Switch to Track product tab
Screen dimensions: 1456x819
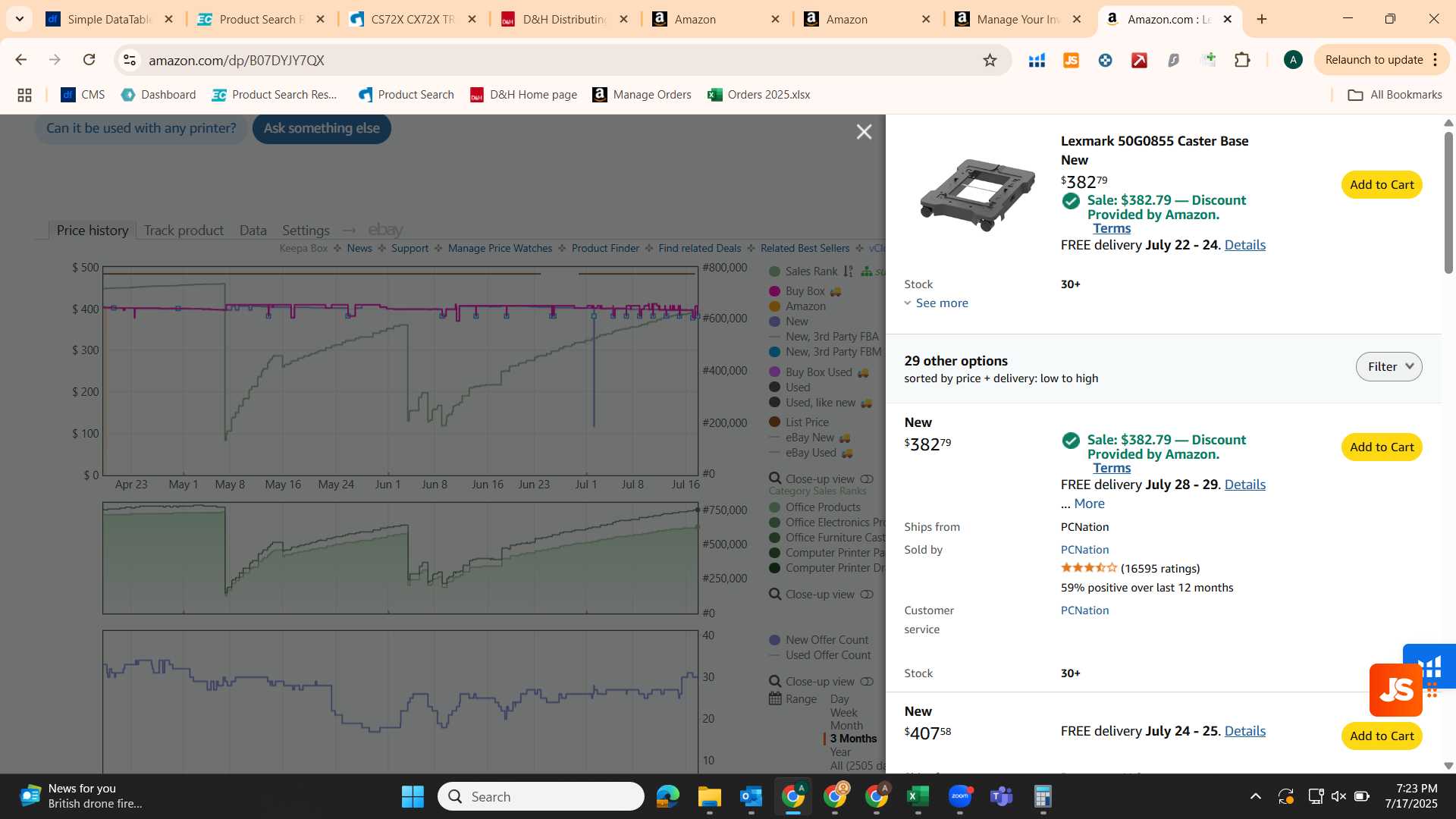184,231
